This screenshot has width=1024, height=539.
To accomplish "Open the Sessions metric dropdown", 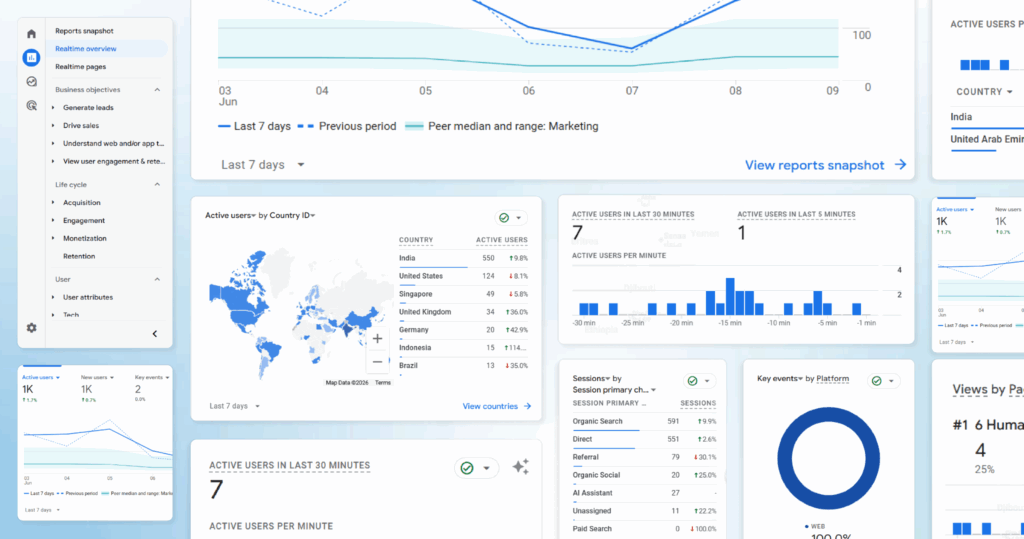I will click(x=591, y=378).
